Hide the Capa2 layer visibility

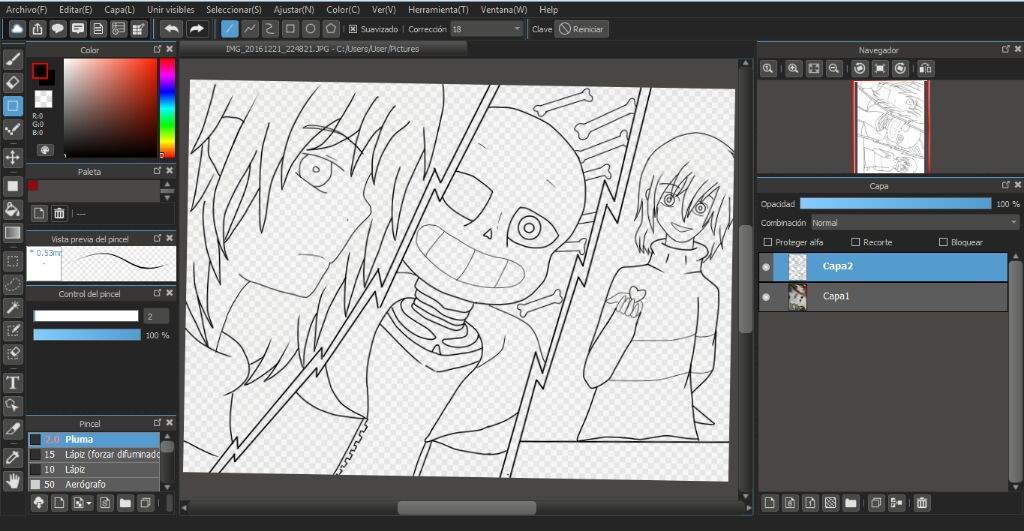pyautogui.click(x=766, y=266)
